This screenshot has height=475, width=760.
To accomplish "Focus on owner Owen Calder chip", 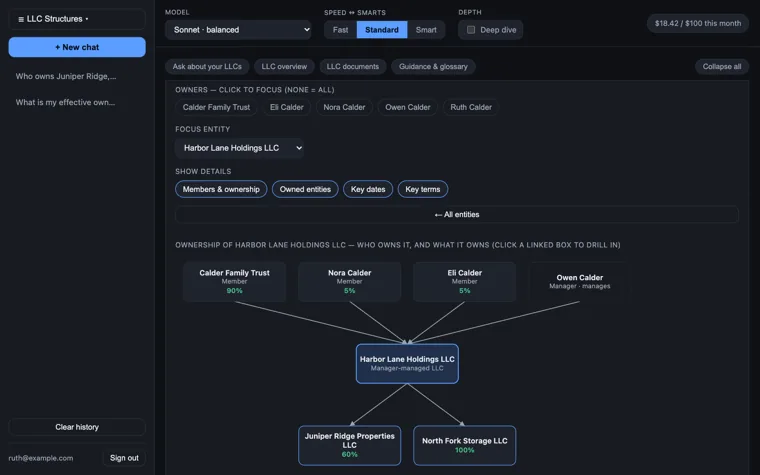I will (408, 107).
